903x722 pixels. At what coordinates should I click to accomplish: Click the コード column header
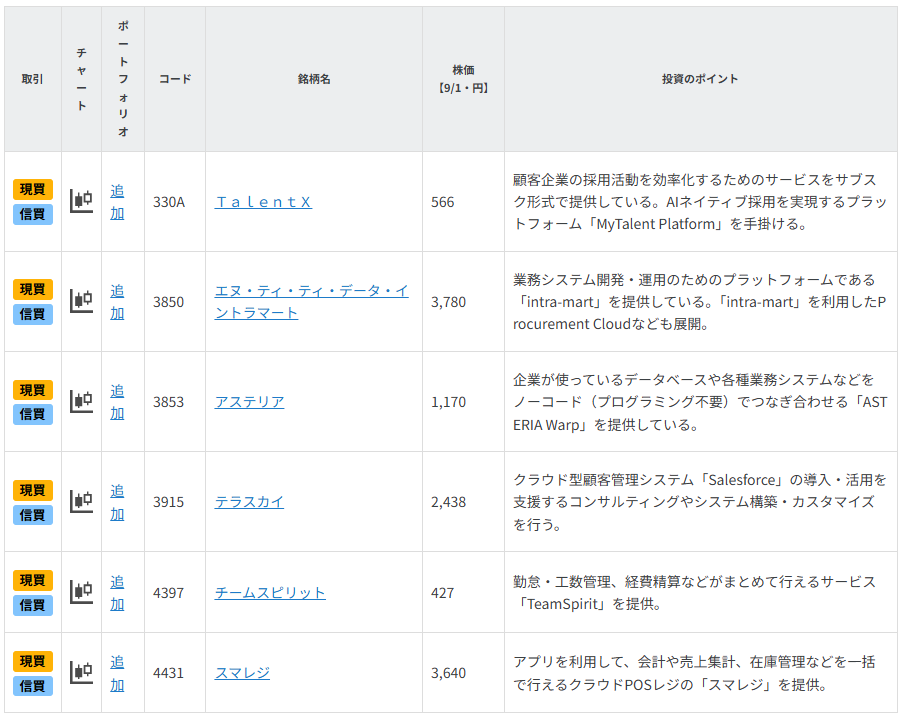(175, 79)
